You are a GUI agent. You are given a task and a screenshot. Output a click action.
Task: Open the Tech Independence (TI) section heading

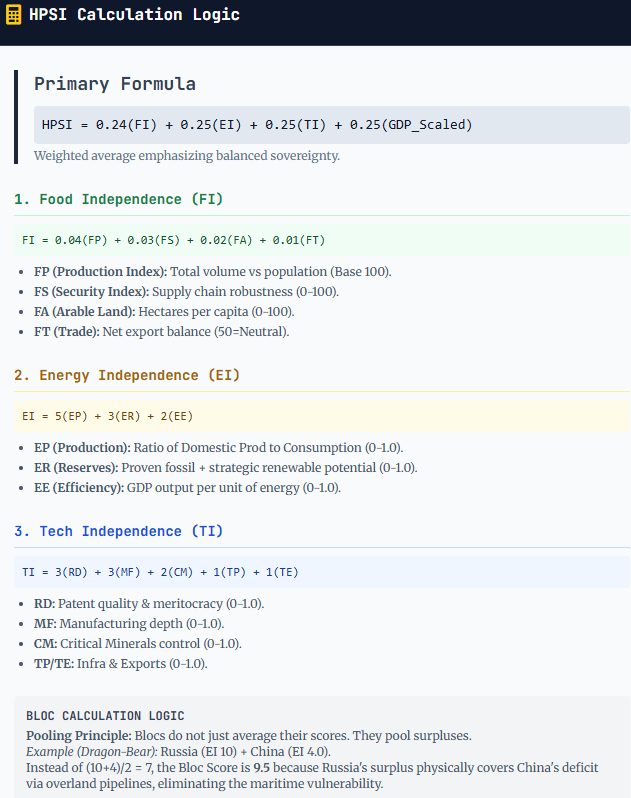pos(118,531)
